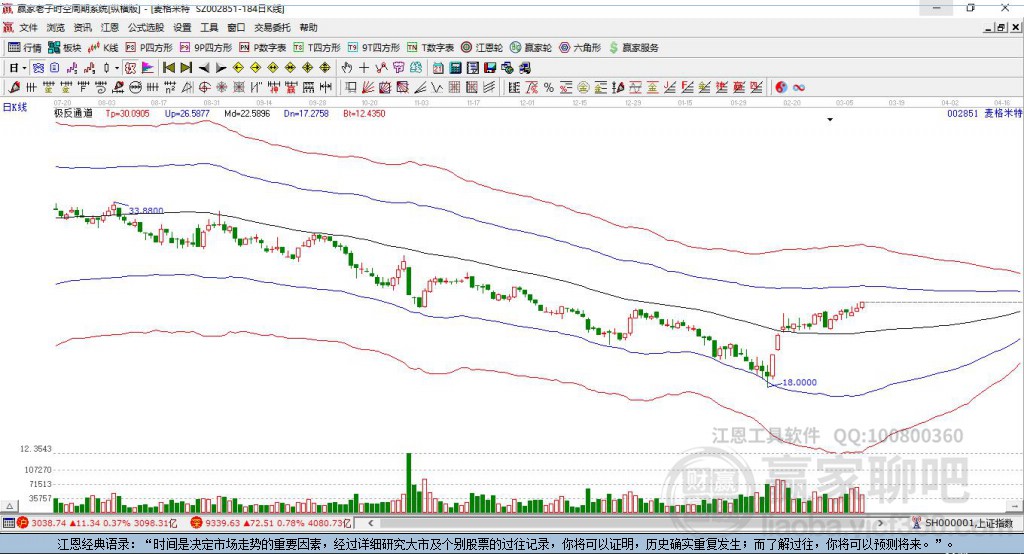Open the 行情 quotes view
This screenshot has width=1024, height=554.
tap(24, 48)
